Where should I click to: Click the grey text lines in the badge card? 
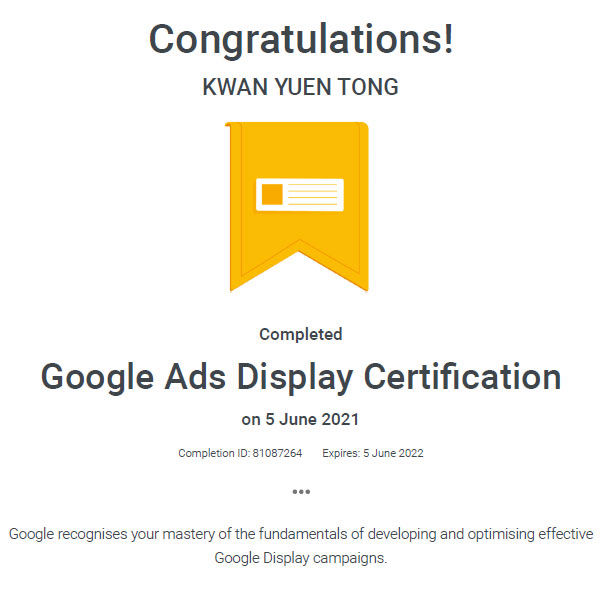click(x=314, y=194)
